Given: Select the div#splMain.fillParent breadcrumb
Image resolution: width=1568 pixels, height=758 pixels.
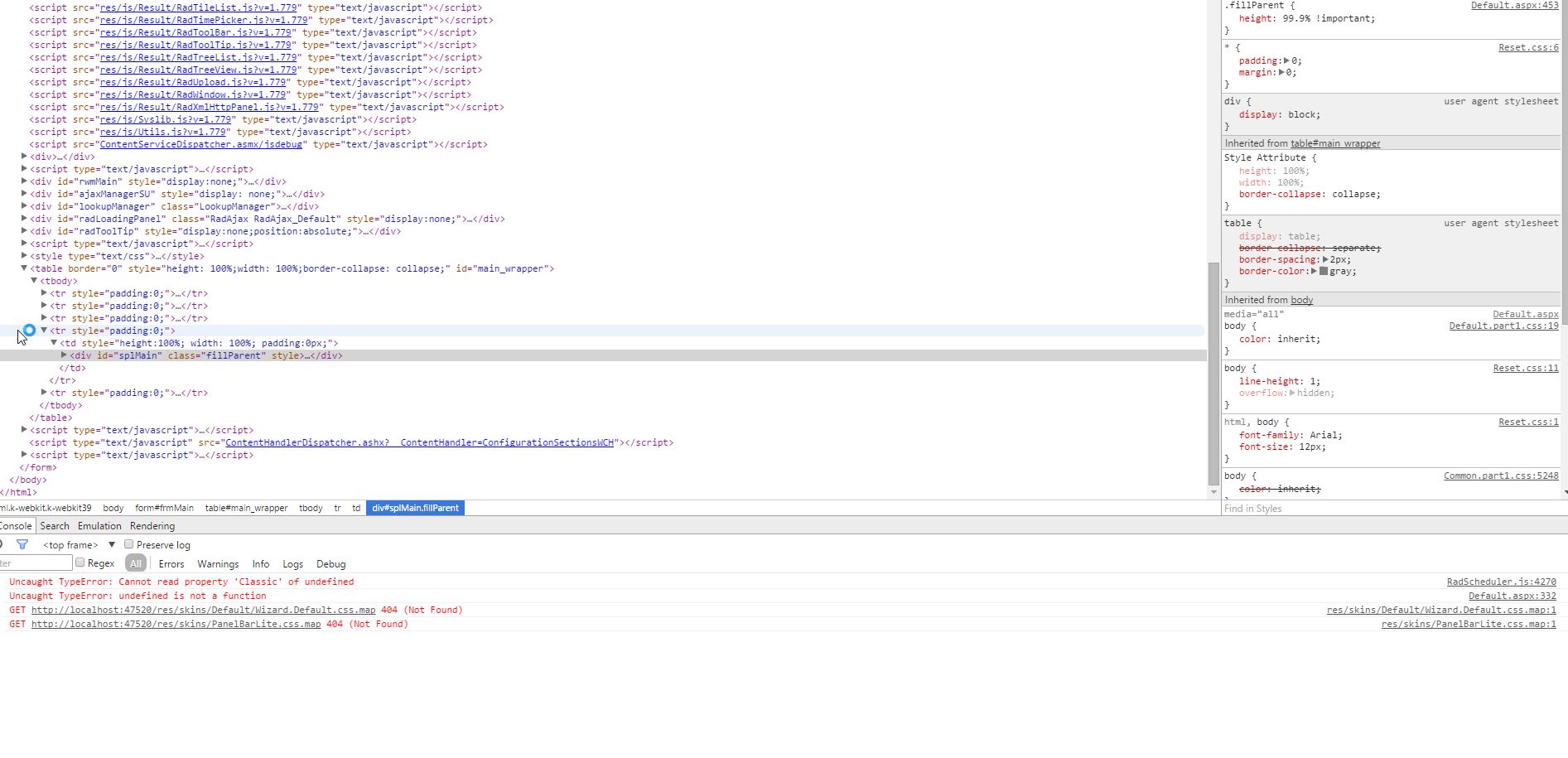Looking at the screenshot, I should (x=415, y=508).
